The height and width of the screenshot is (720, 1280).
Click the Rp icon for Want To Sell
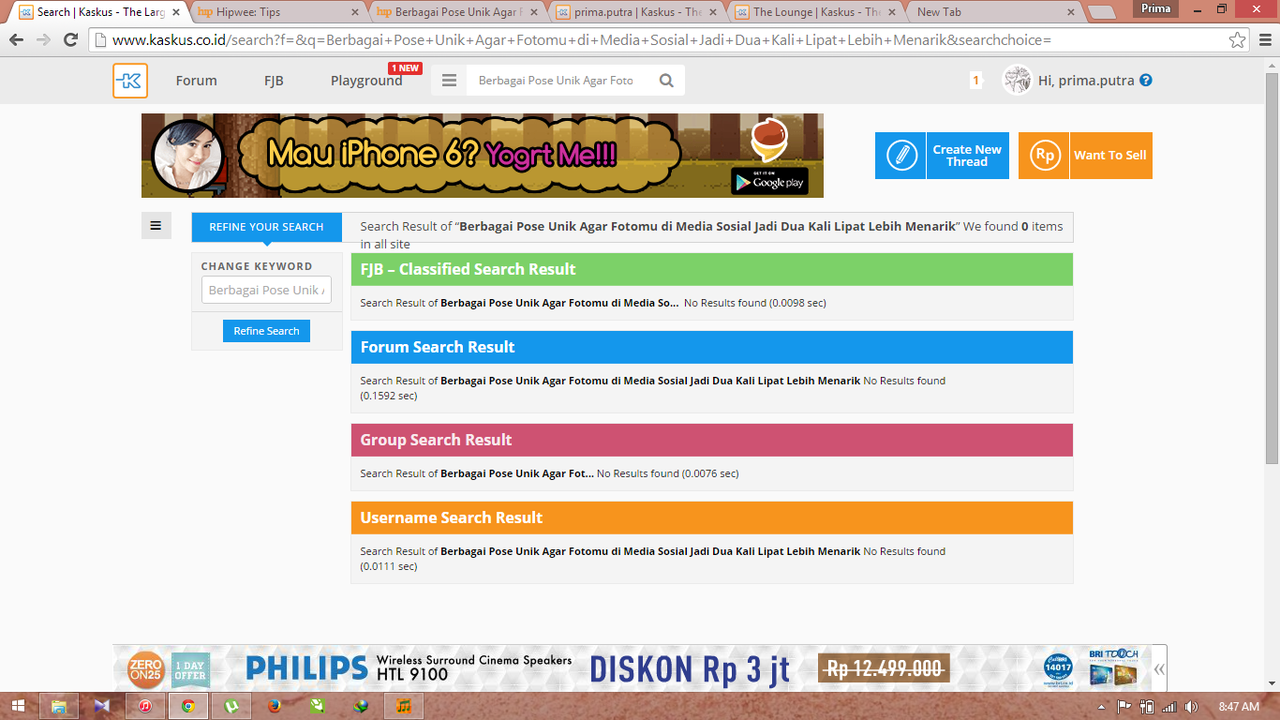[1044, 156]
